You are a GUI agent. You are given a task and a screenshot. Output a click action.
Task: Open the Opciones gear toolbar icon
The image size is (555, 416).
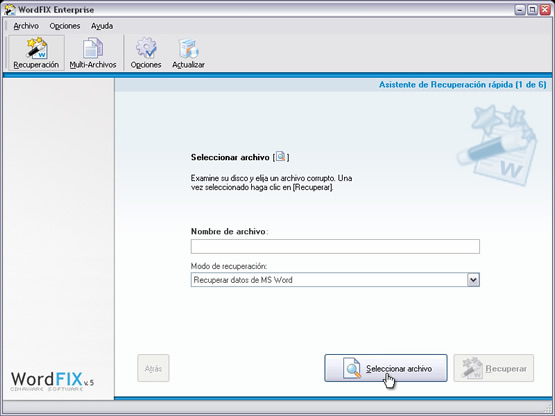click(x=146, y=53)
